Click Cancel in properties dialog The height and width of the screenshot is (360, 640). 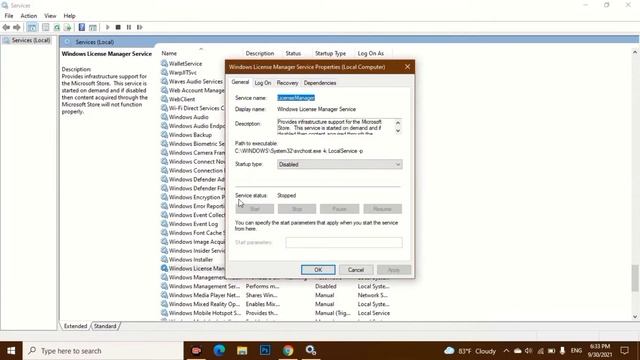[x=356, y=270]
